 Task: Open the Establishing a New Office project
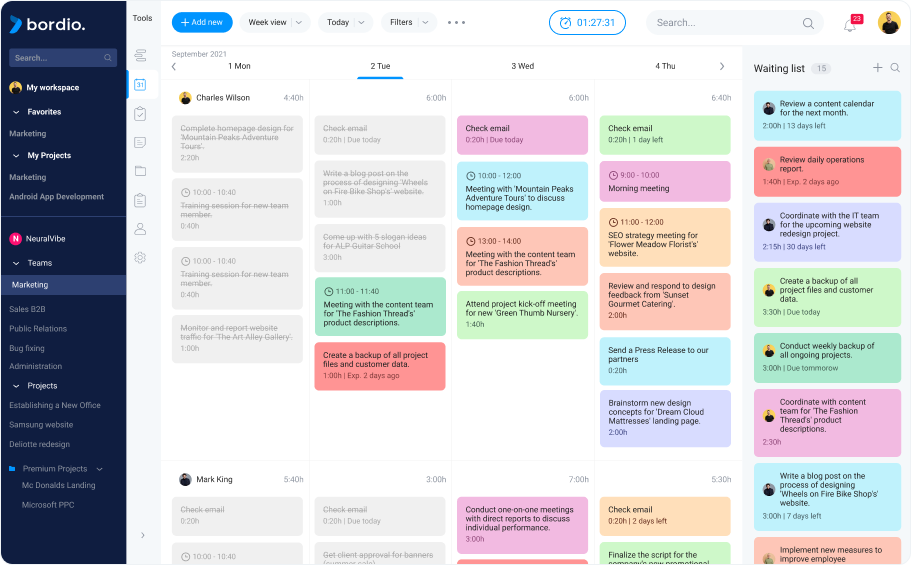click(x=55, y=405)
